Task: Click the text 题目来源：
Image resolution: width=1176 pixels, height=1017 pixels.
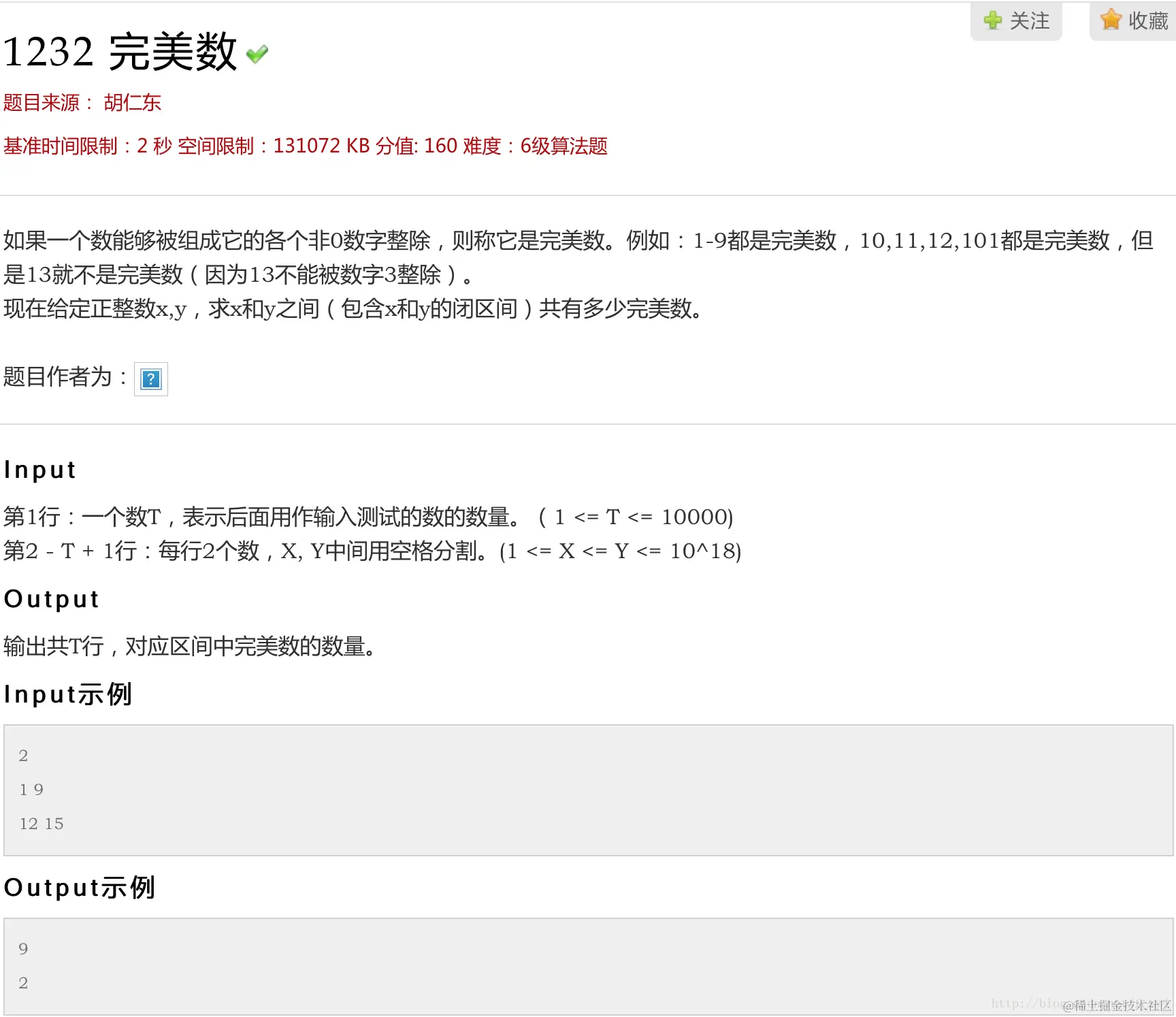Action: 48,103
